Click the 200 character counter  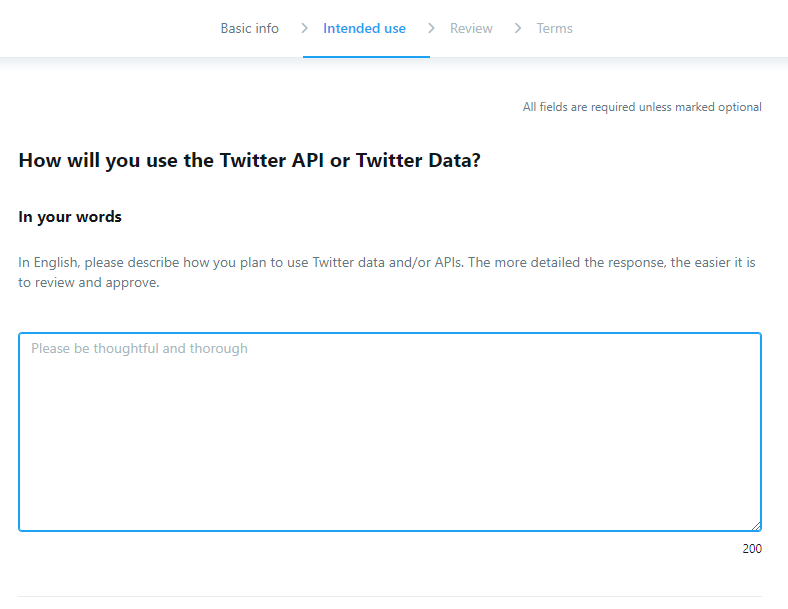tap(752, 548)
